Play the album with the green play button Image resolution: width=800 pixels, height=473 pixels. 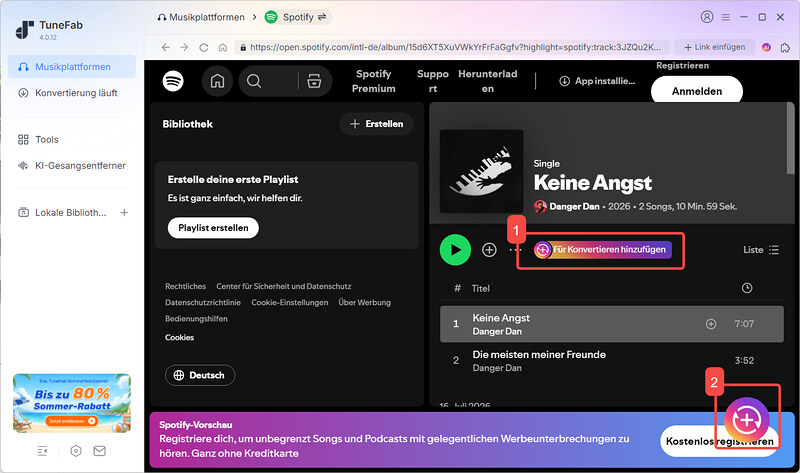pyautogui.click(x=455, y=250)
